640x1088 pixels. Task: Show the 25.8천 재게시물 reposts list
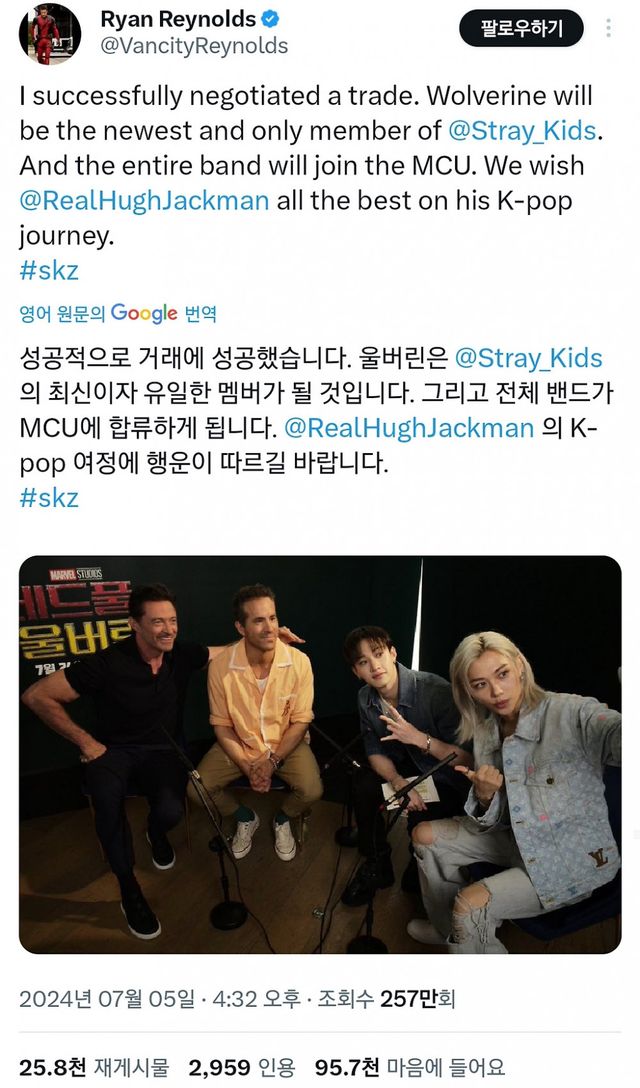click(94, 1067)
